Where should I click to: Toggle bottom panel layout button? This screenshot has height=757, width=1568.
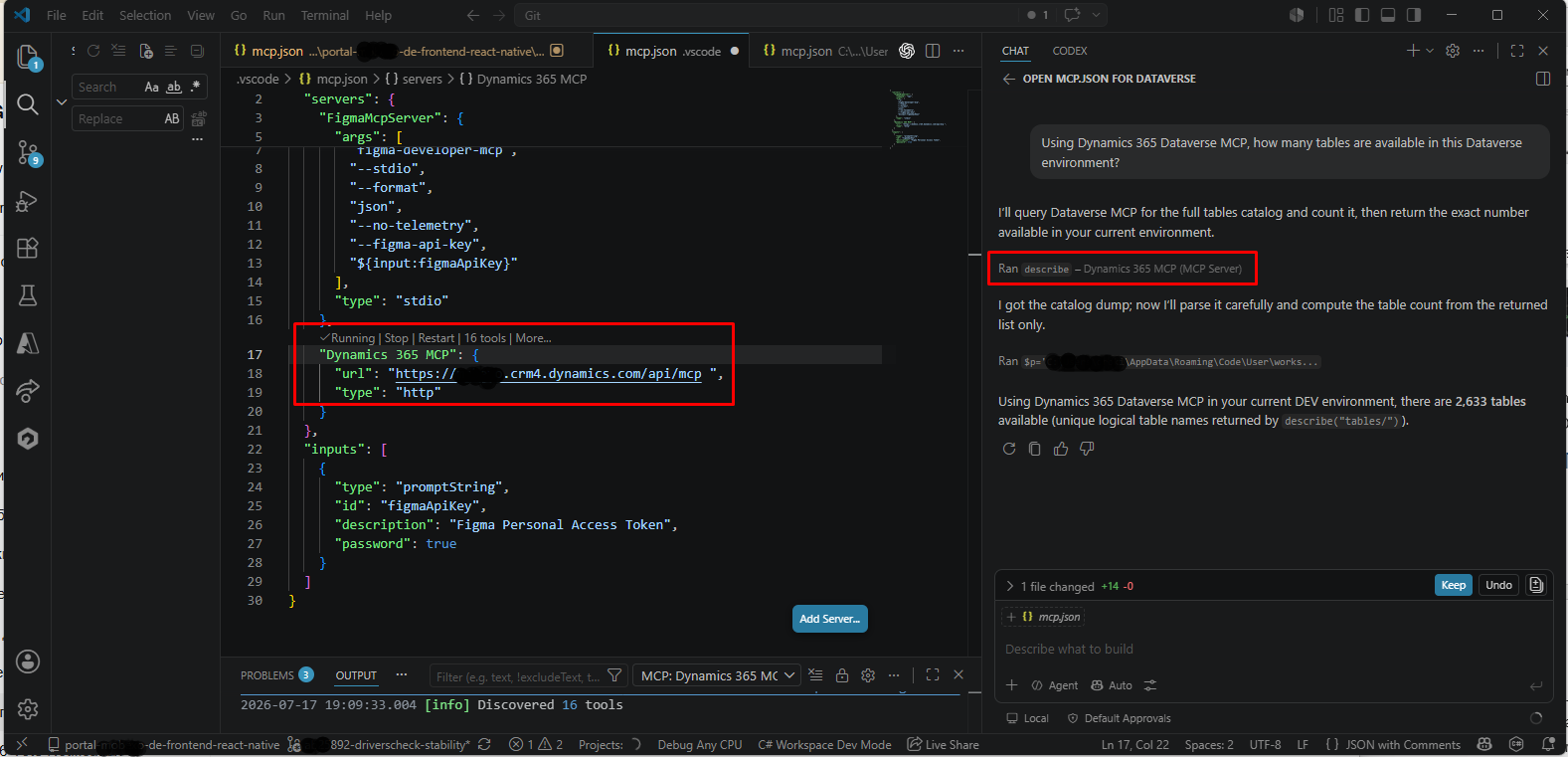(1388, 15)
